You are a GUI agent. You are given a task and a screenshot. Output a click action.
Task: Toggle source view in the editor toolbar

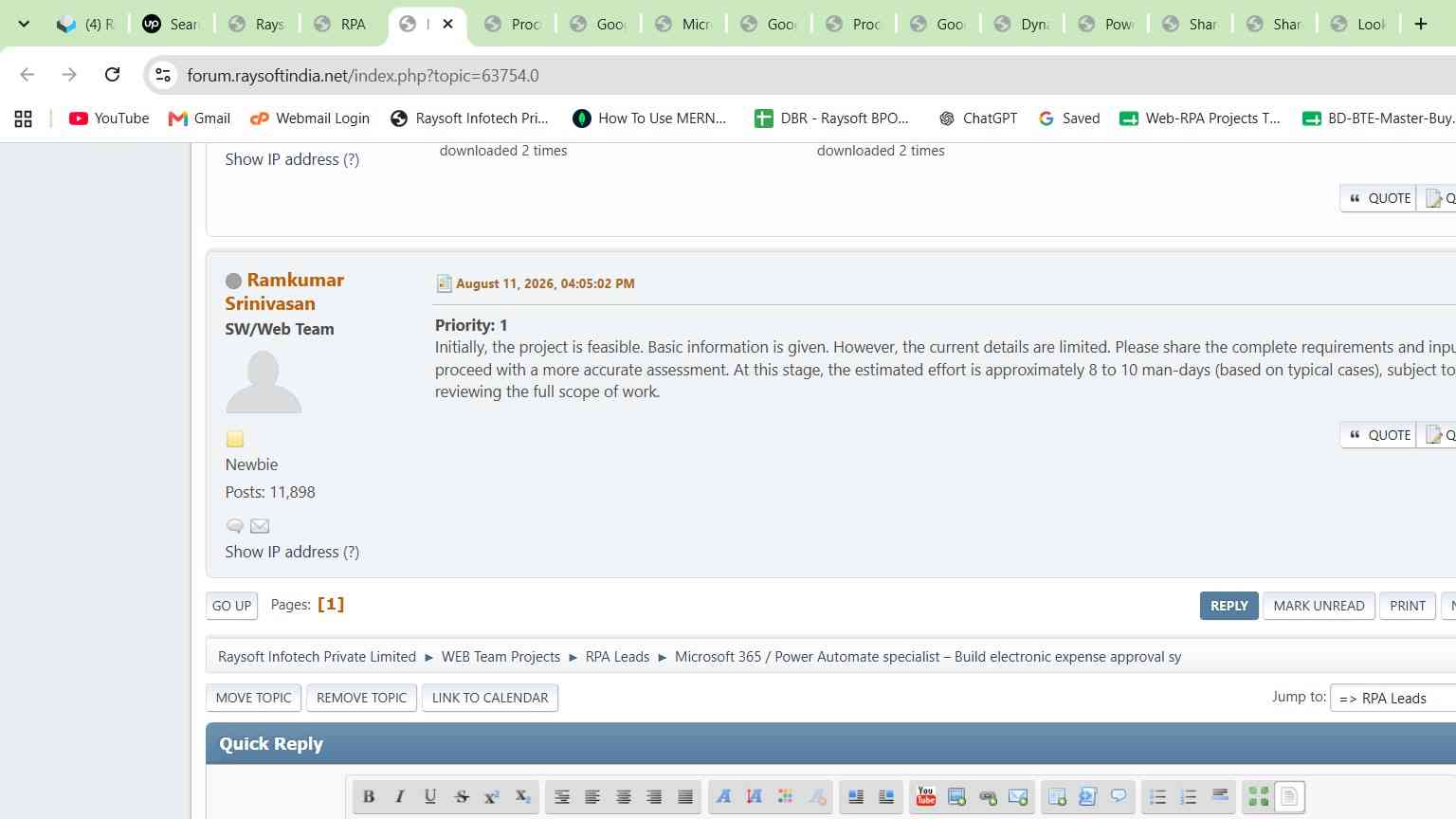[x=1289, y=797]
